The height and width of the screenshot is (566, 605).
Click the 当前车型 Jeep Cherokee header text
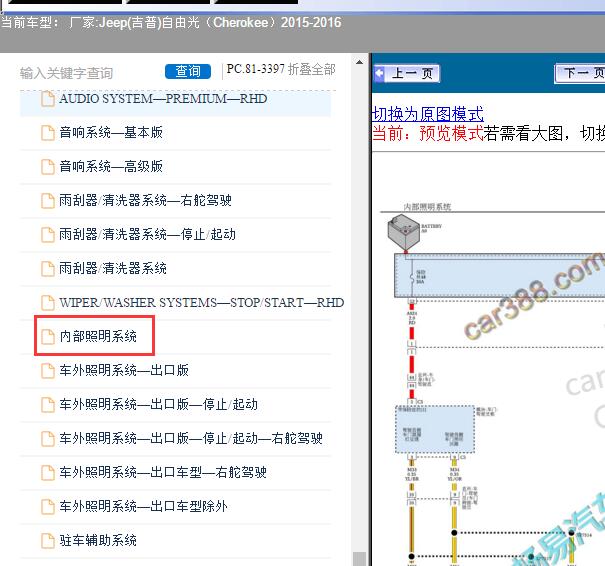(171, 22)
